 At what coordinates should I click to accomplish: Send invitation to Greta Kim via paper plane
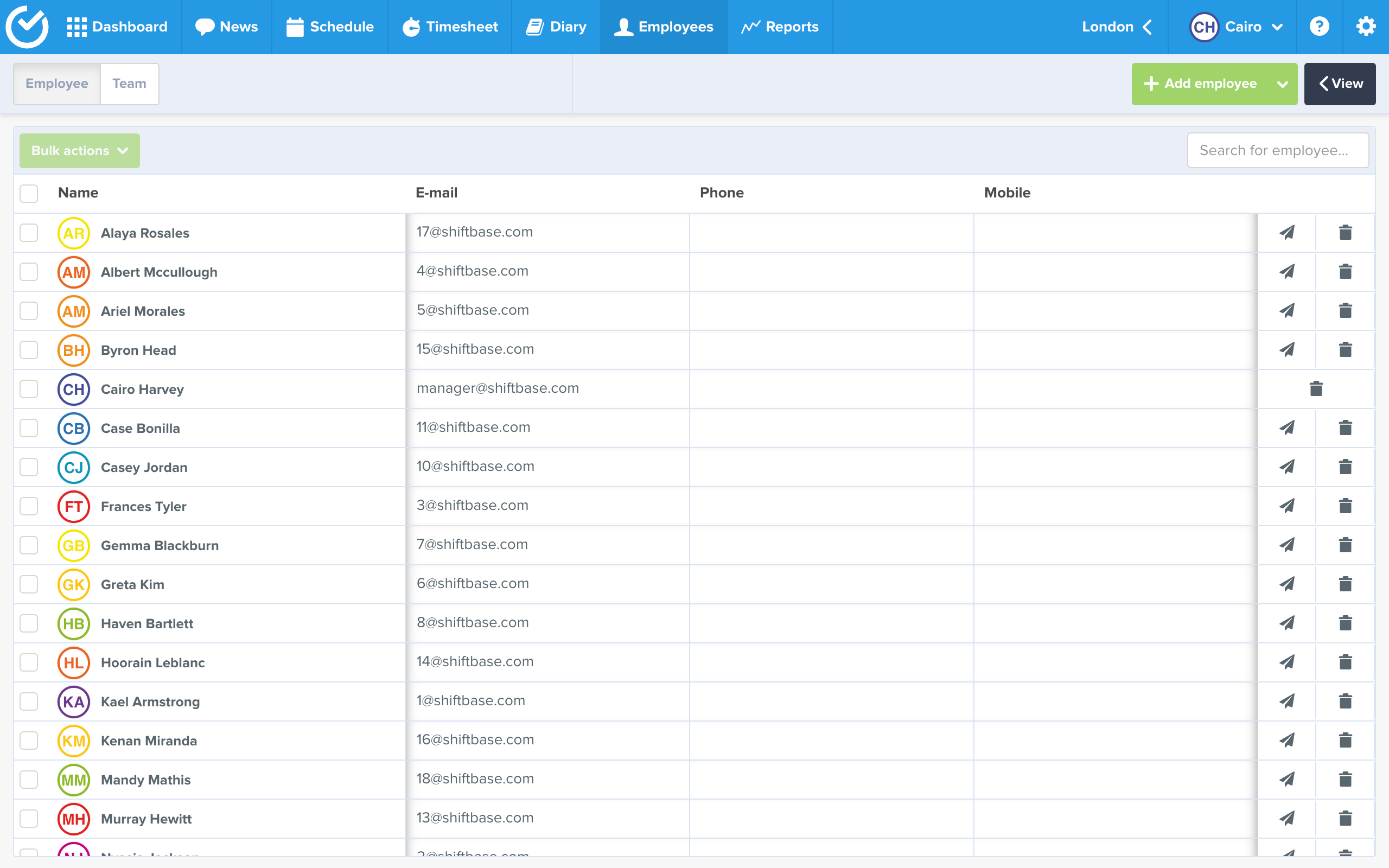[1287, 584]
